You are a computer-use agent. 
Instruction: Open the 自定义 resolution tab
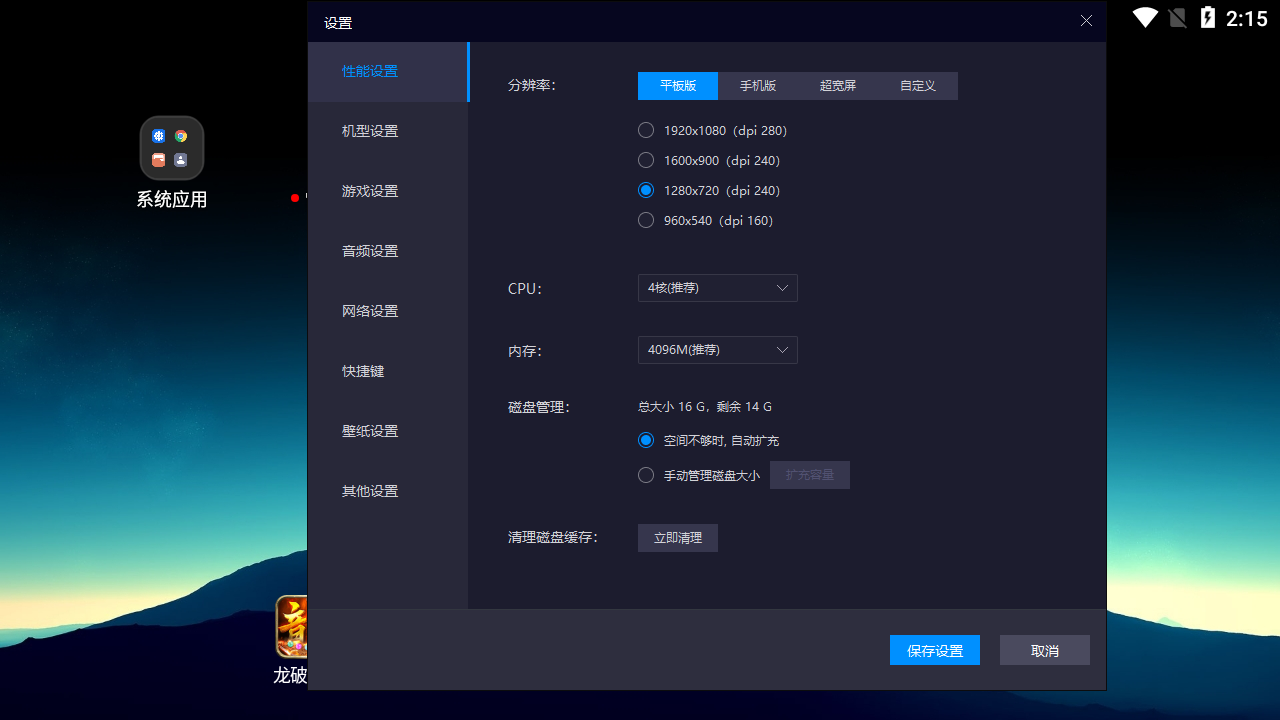918,86
